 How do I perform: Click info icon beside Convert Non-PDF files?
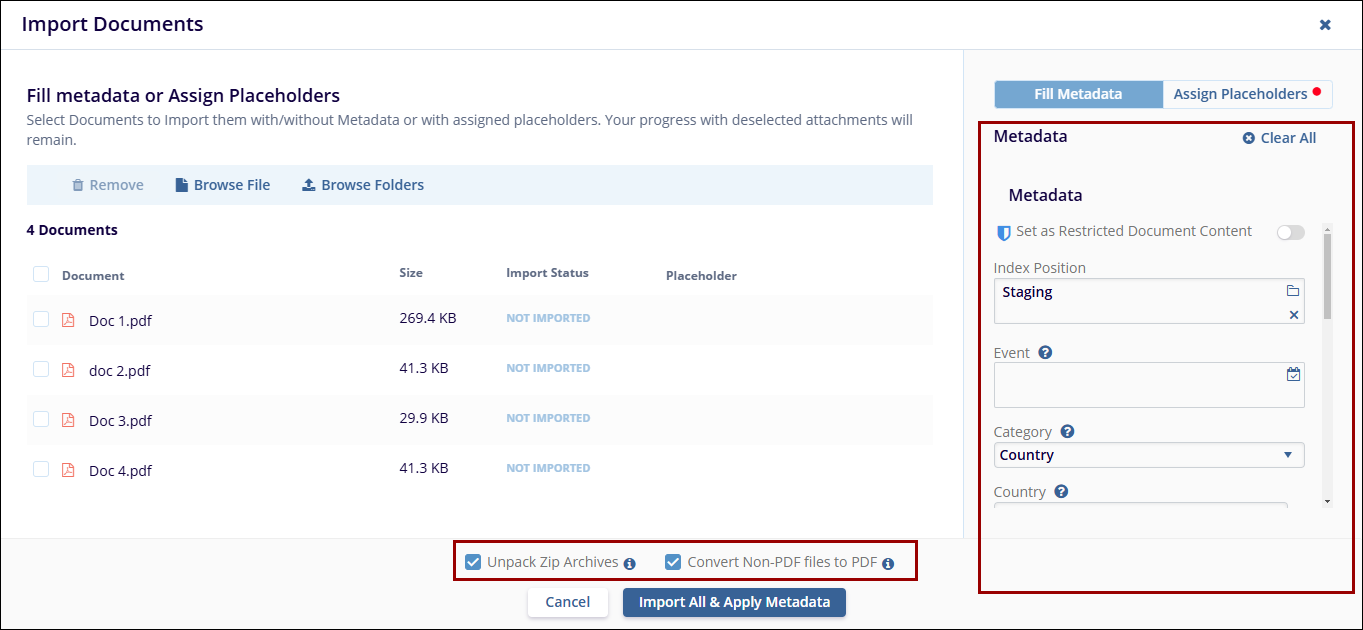click(888, 564)
